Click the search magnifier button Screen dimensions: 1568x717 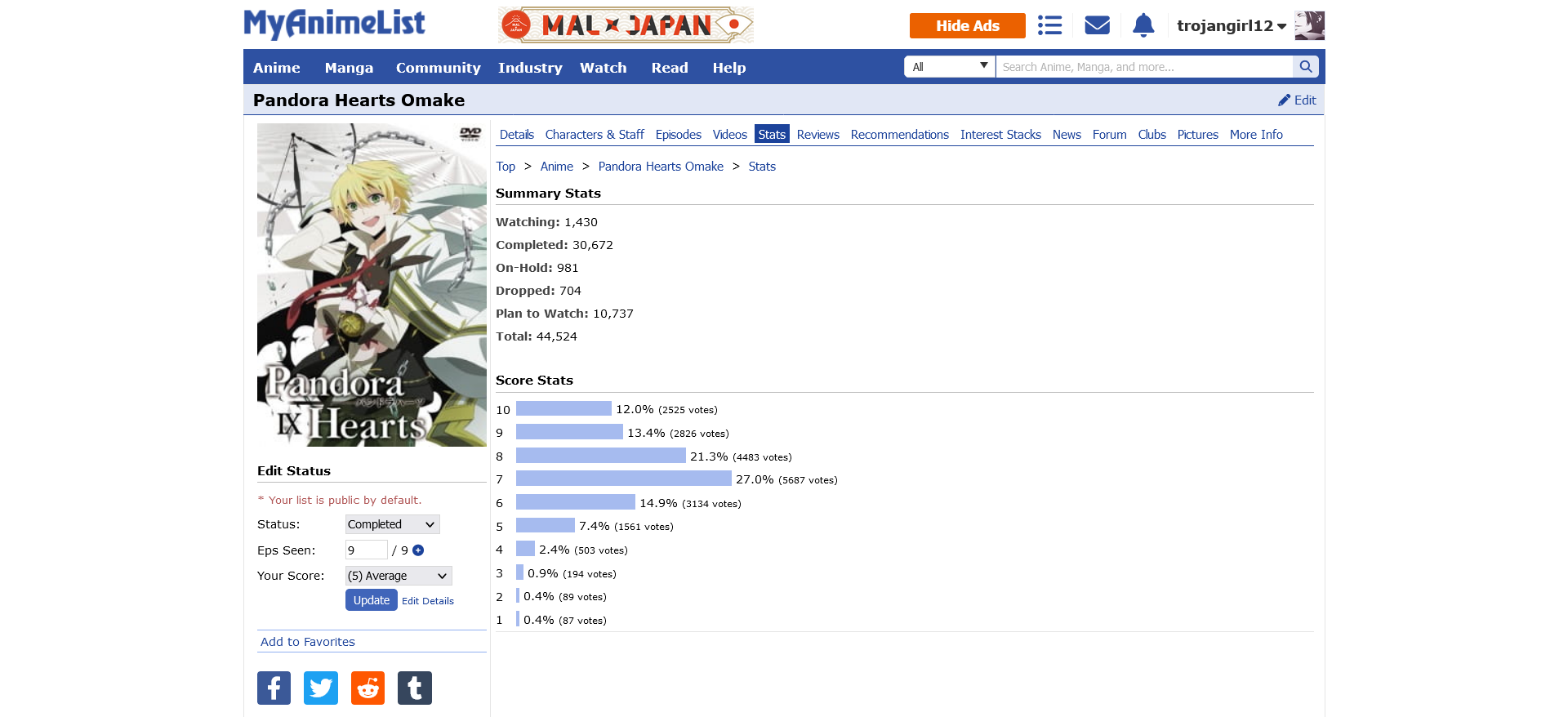click(1305, 67)
